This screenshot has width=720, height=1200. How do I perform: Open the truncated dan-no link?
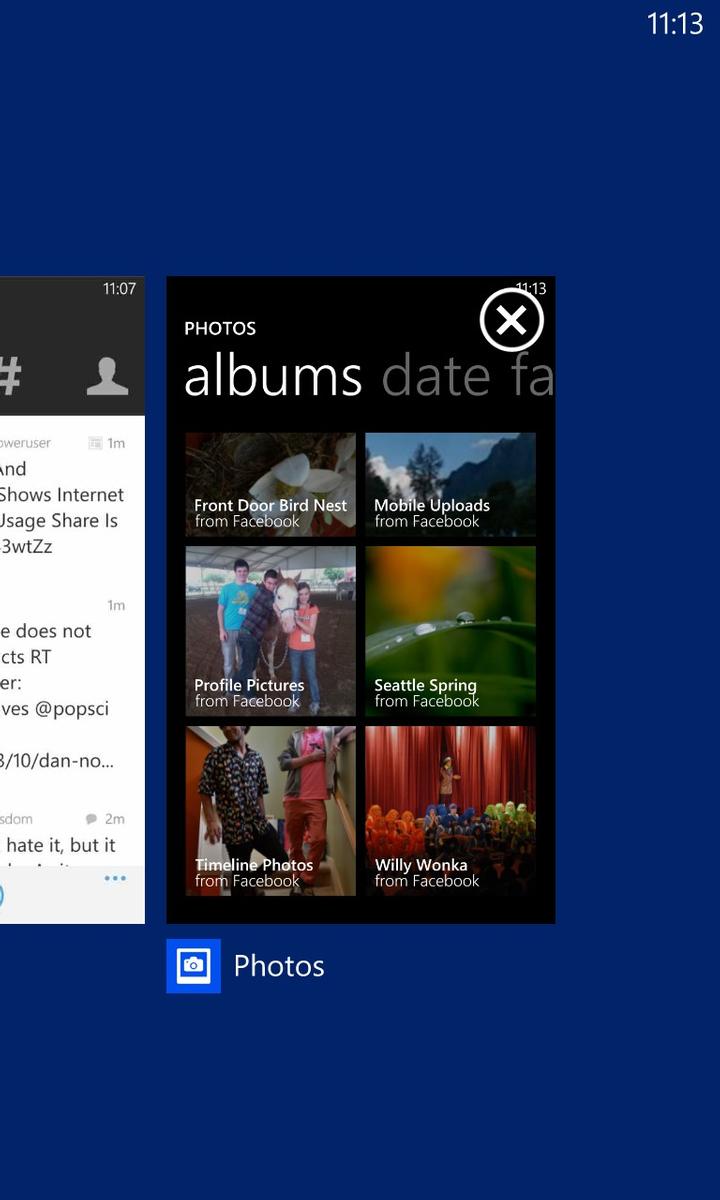(57, 761)
